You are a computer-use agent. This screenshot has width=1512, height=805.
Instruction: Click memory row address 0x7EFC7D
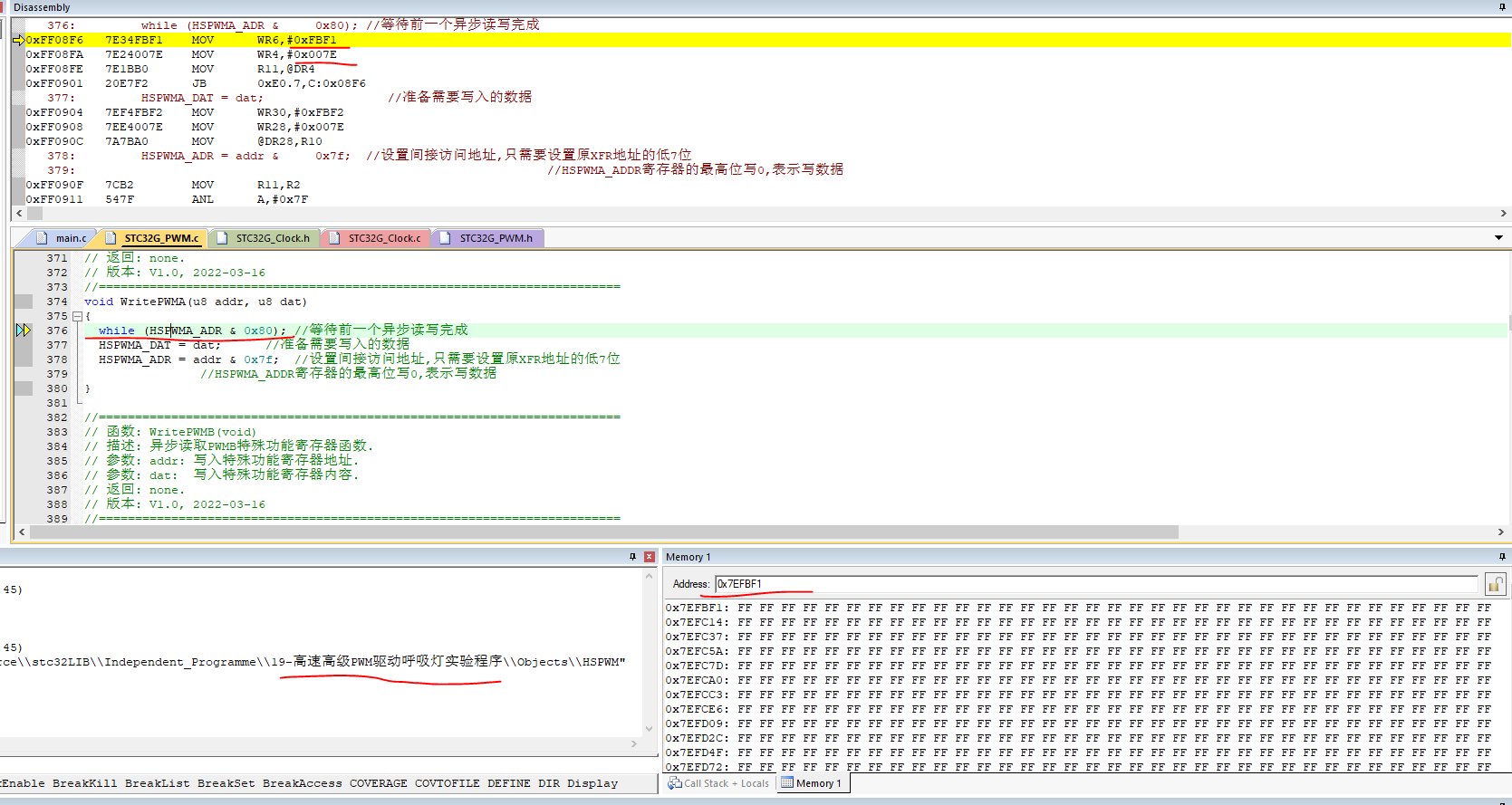(x=697, y=666)
